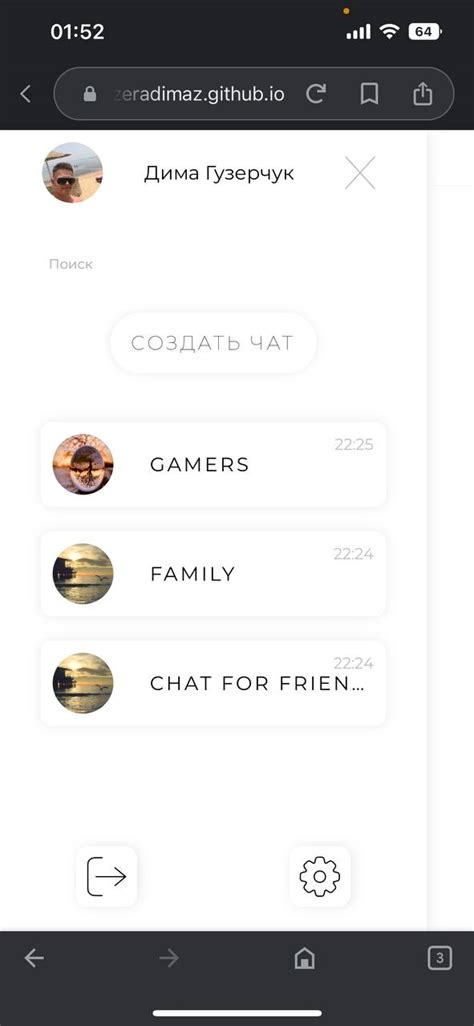Click the GAMERS chat avatar thumbnail

[83, 465]
